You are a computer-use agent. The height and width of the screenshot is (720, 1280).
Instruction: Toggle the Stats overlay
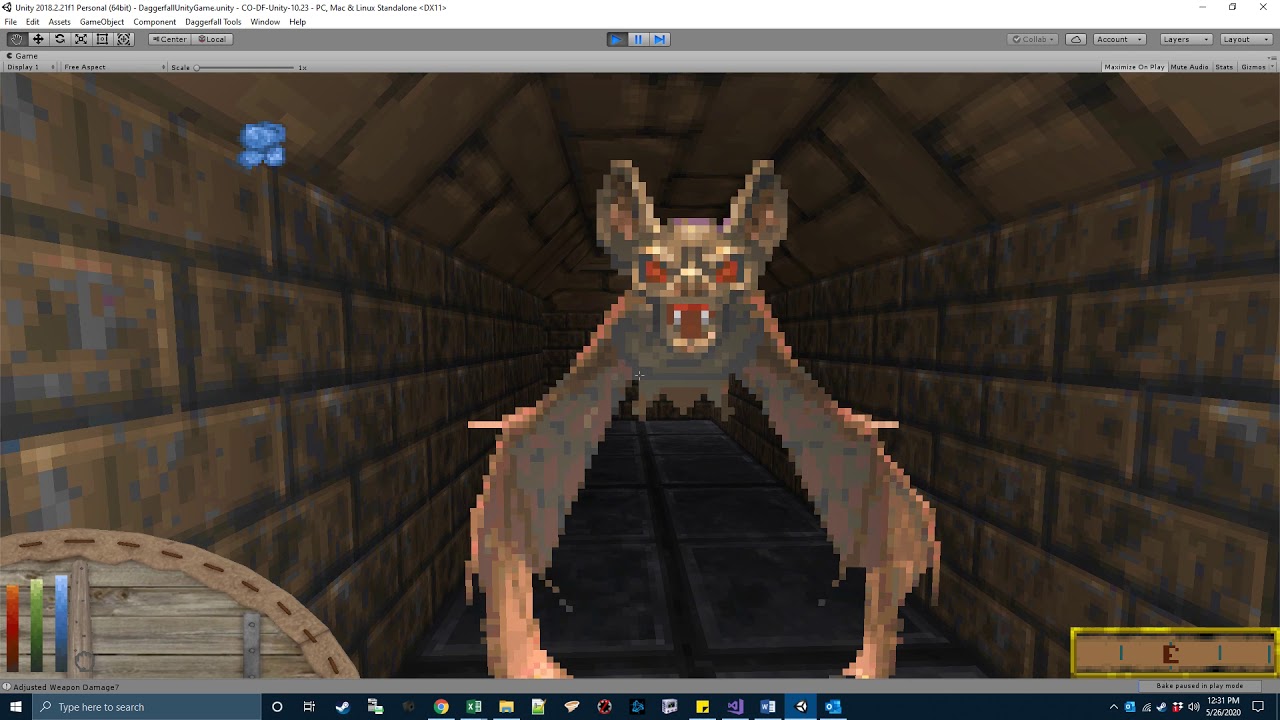click(x=1224, y=67)
